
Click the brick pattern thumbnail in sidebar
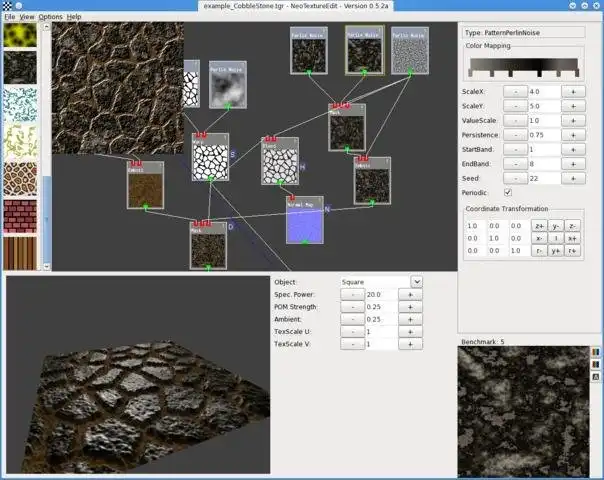click(19, 216)
